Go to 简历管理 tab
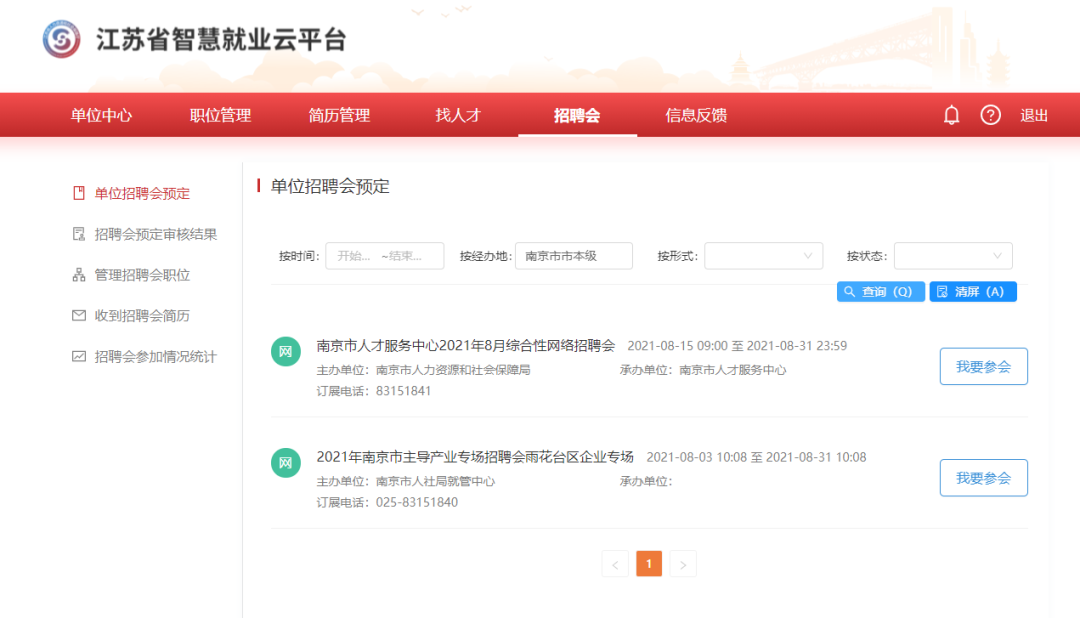This screenshot has height=618, width=1080. click(340, 115)
